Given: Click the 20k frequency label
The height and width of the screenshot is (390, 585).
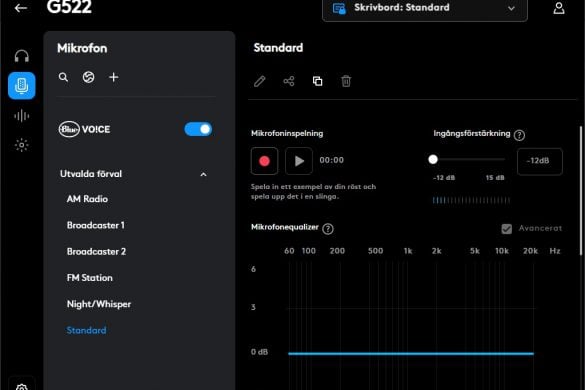Looking at the screenshot, I should pos(530,251).
